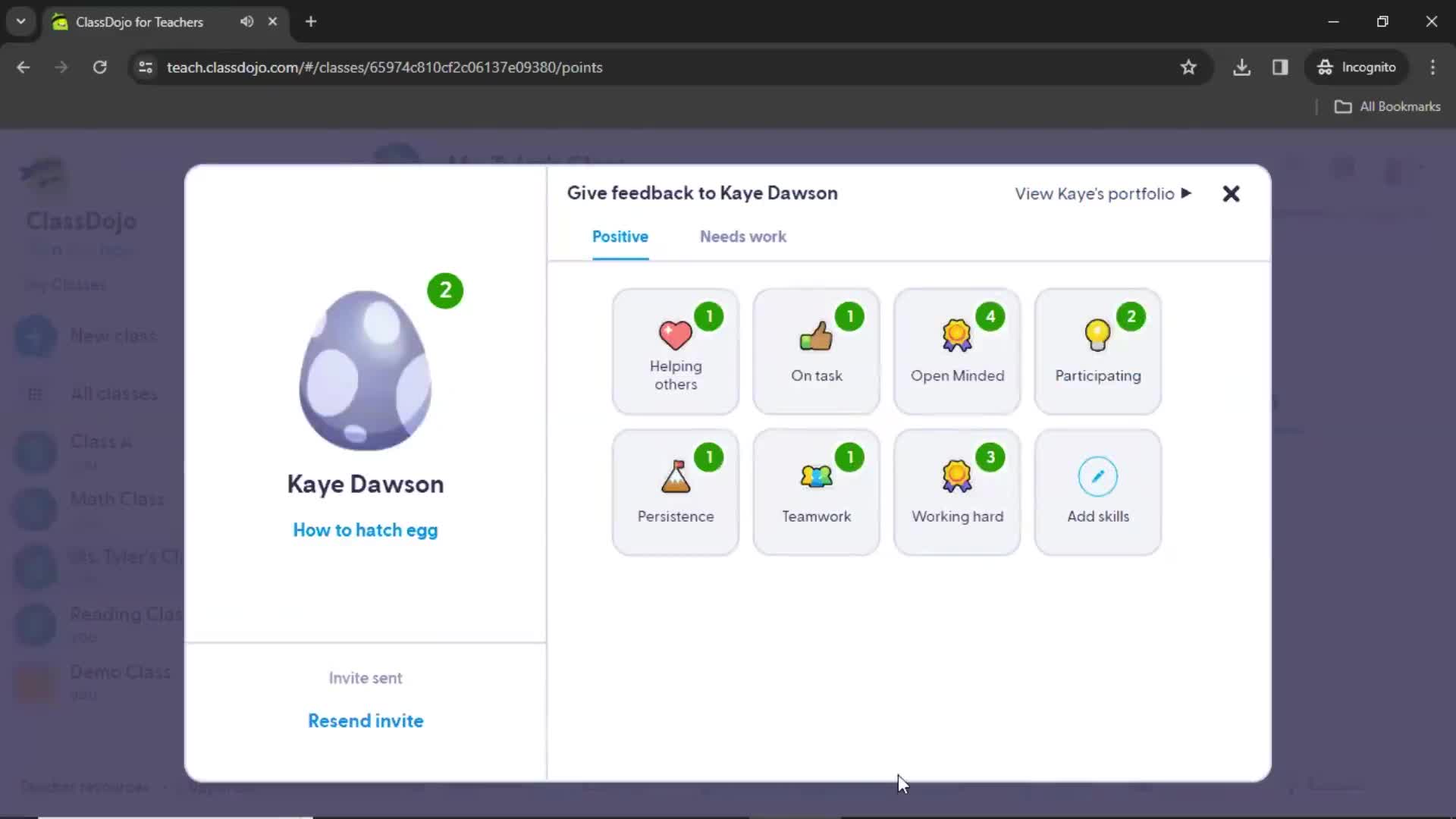The width and height of the screenshot is (1456, 819).
Task: Click Kaye Dawson's egg avatar
Action: pyautogui.click(x=365, y=370)
